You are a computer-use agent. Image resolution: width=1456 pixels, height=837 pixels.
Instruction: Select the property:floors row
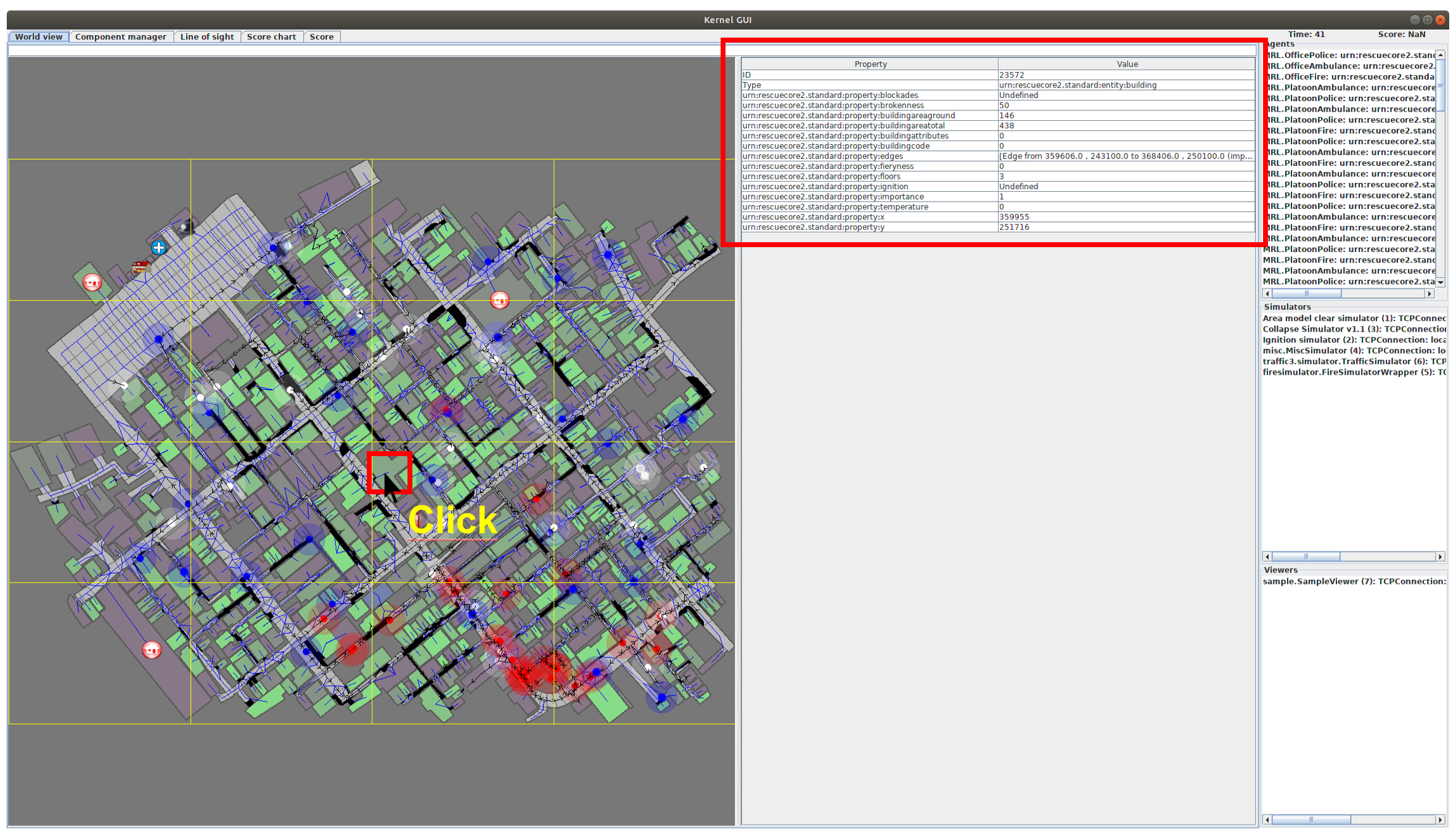(999, 176)
